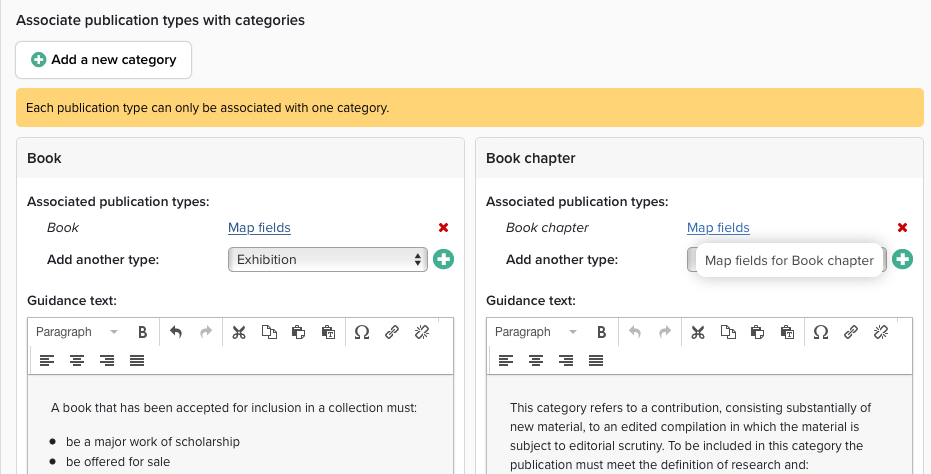Justify text in Book chapter editor

596,360
